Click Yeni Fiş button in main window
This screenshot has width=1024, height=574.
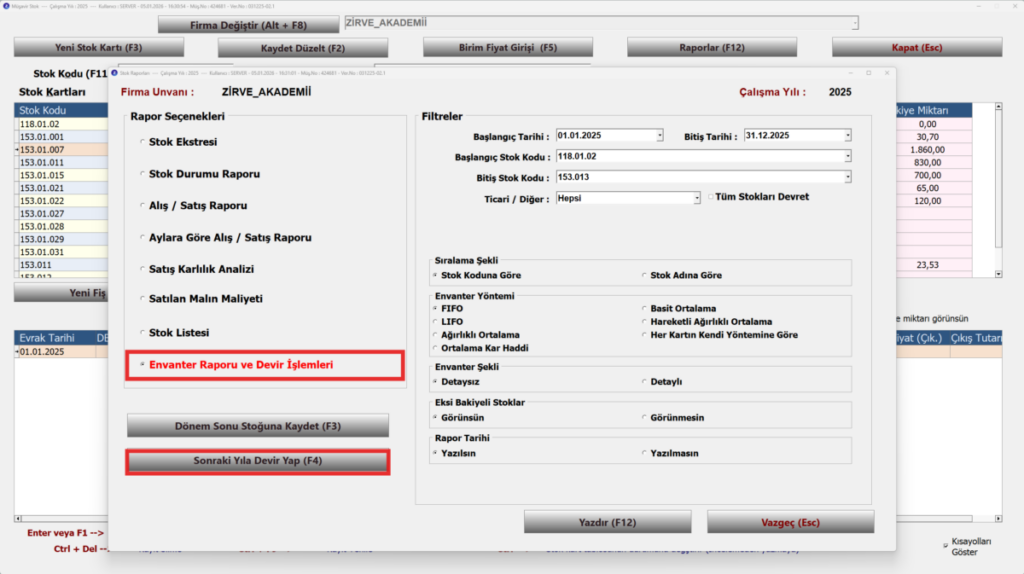(x=62, y=293)
